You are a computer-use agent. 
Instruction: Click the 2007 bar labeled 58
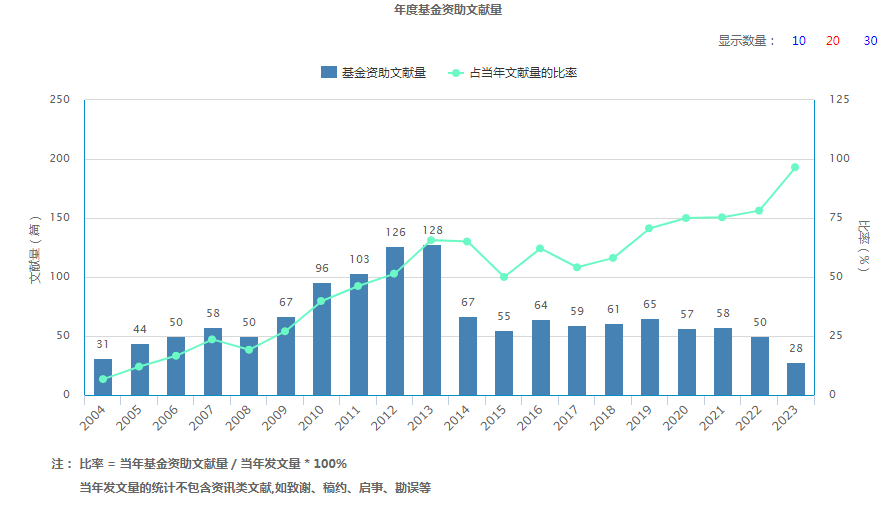click(213, 361)
